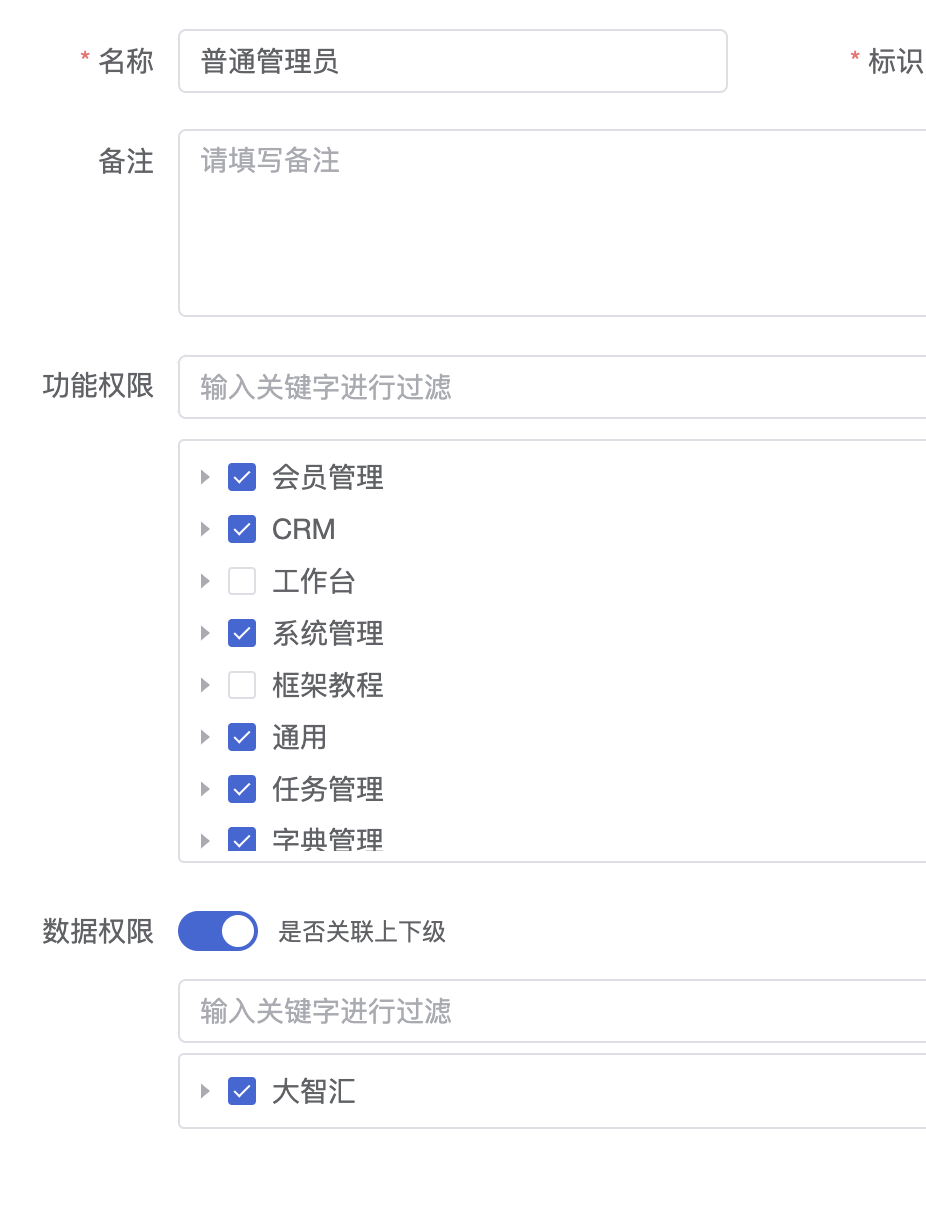Expand the 系统管理 tree node
926x1228 pixels.
tap(204, 633)
